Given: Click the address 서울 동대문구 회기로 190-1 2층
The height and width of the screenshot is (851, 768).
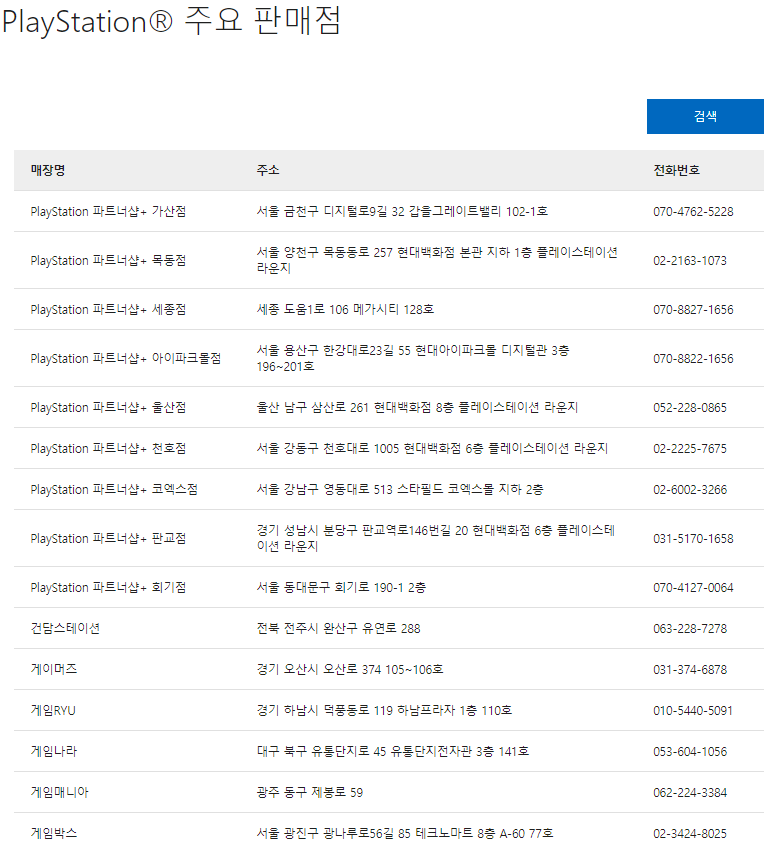Looking at the screenshot, I should [x=341, y=587].
